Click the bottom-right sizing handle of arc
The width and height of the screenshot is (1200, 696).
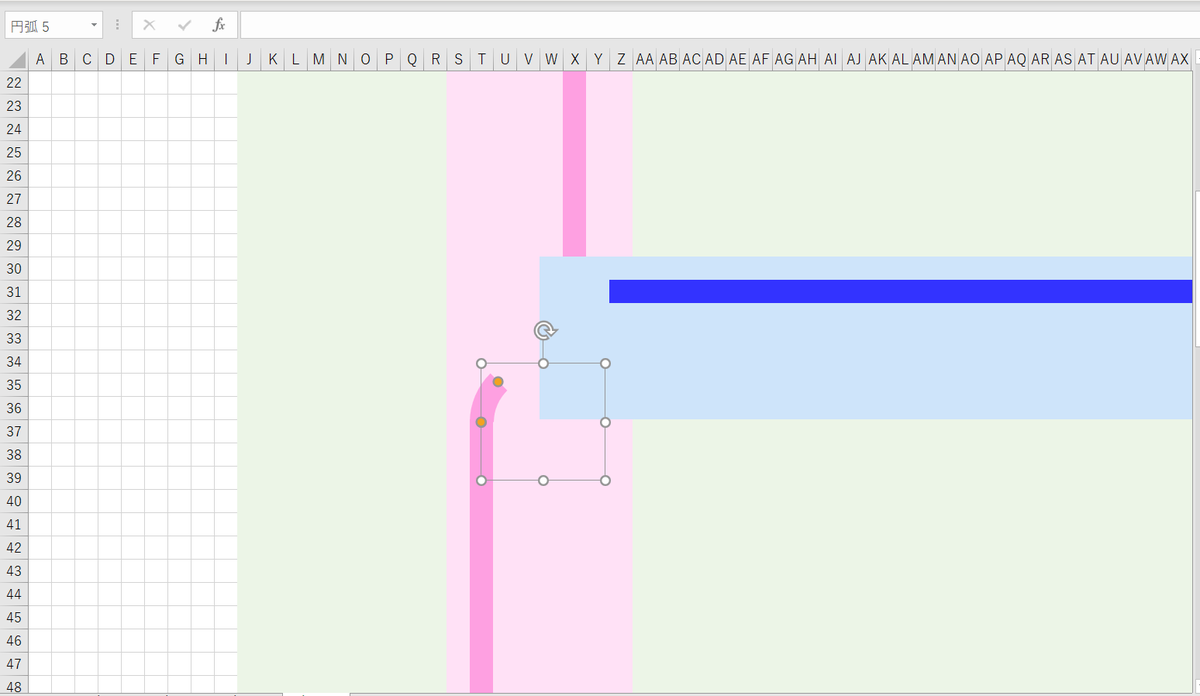pos(605,480)
